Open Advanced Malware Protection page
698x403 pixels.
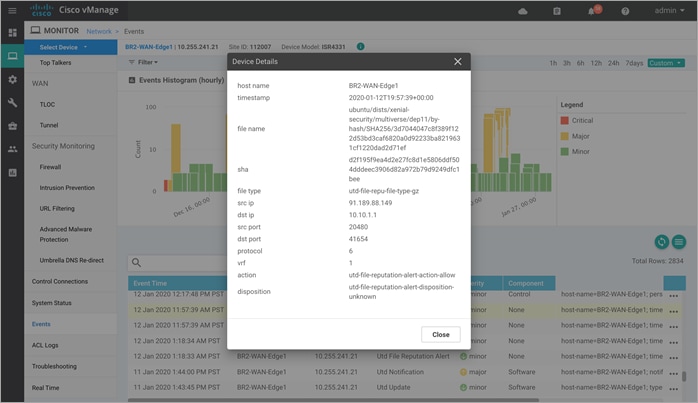pos(66,234)
